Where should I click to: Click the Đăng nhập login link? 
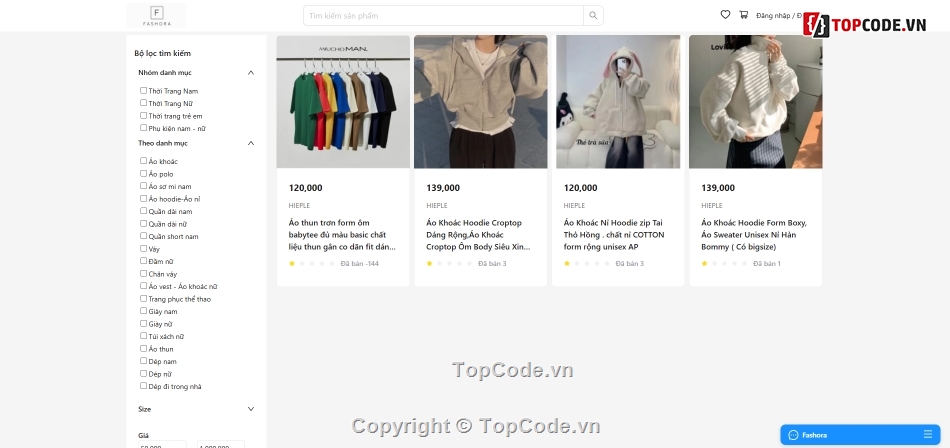pyautogui.click(x=773, y=16)
